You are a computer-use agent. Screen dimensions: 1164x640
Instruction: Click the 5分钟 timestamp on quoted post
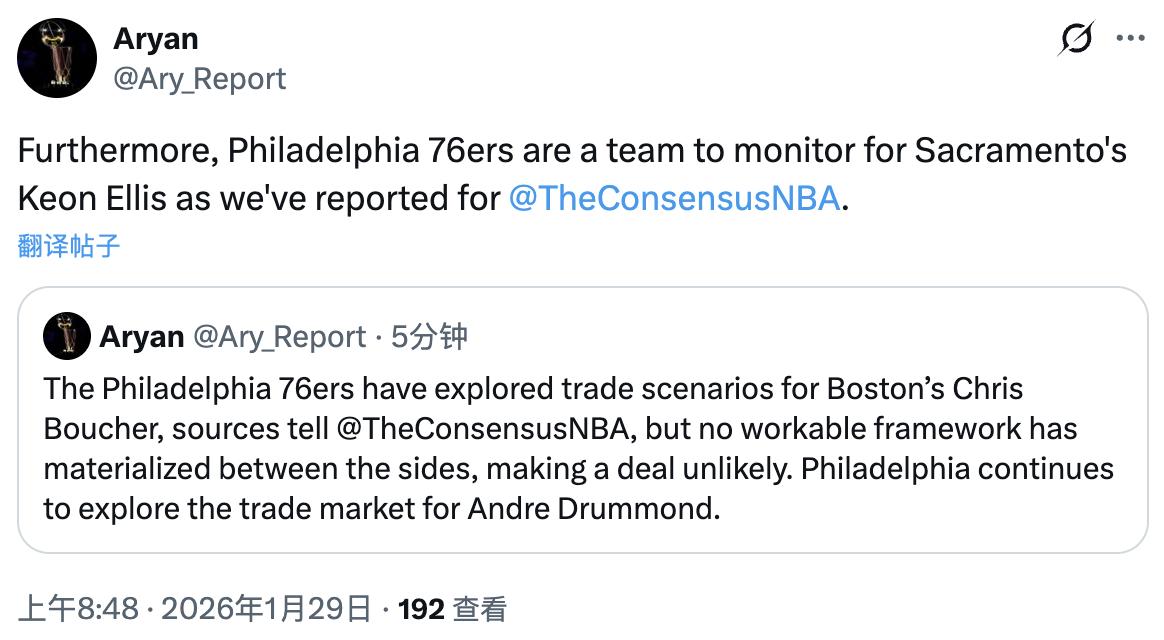pyautogui.click(x=429, y=337)
